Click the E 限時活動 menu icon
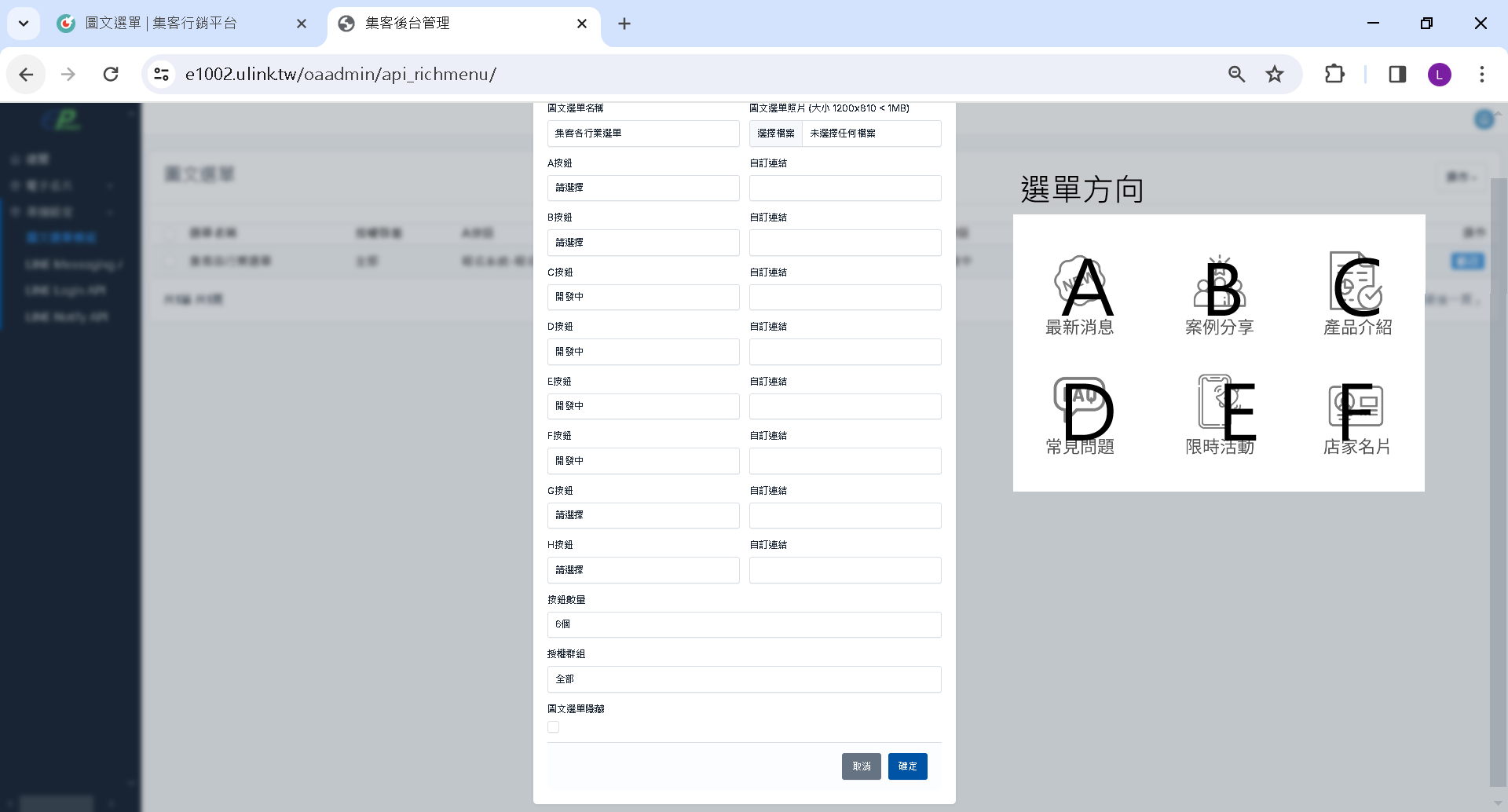 pos(1220,415)
